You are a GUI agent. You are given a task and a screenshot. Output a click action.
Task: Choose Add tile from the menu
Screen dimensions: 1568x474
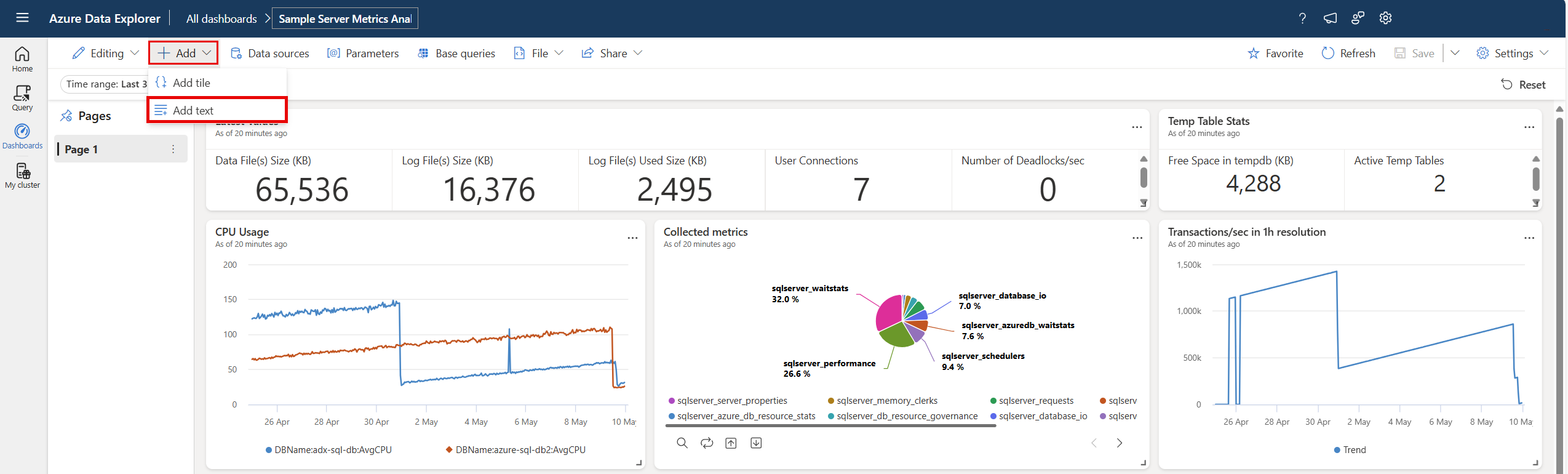point(191,83)
